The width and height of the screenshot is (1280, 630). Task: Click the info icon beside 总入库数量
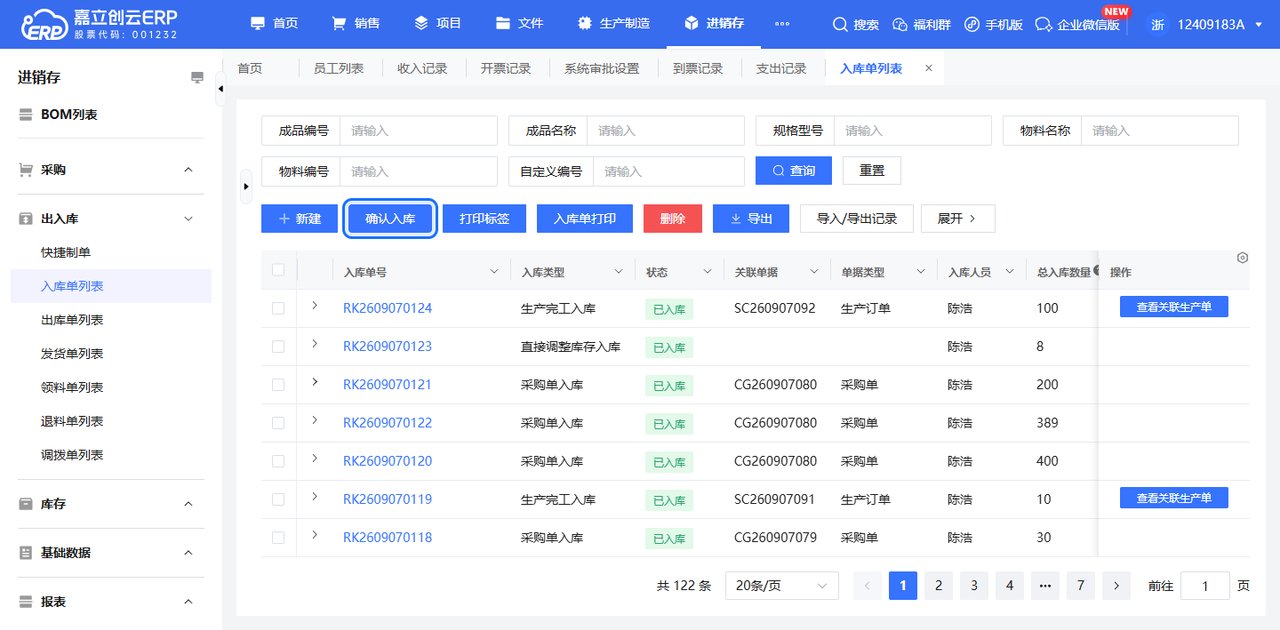1097,270
